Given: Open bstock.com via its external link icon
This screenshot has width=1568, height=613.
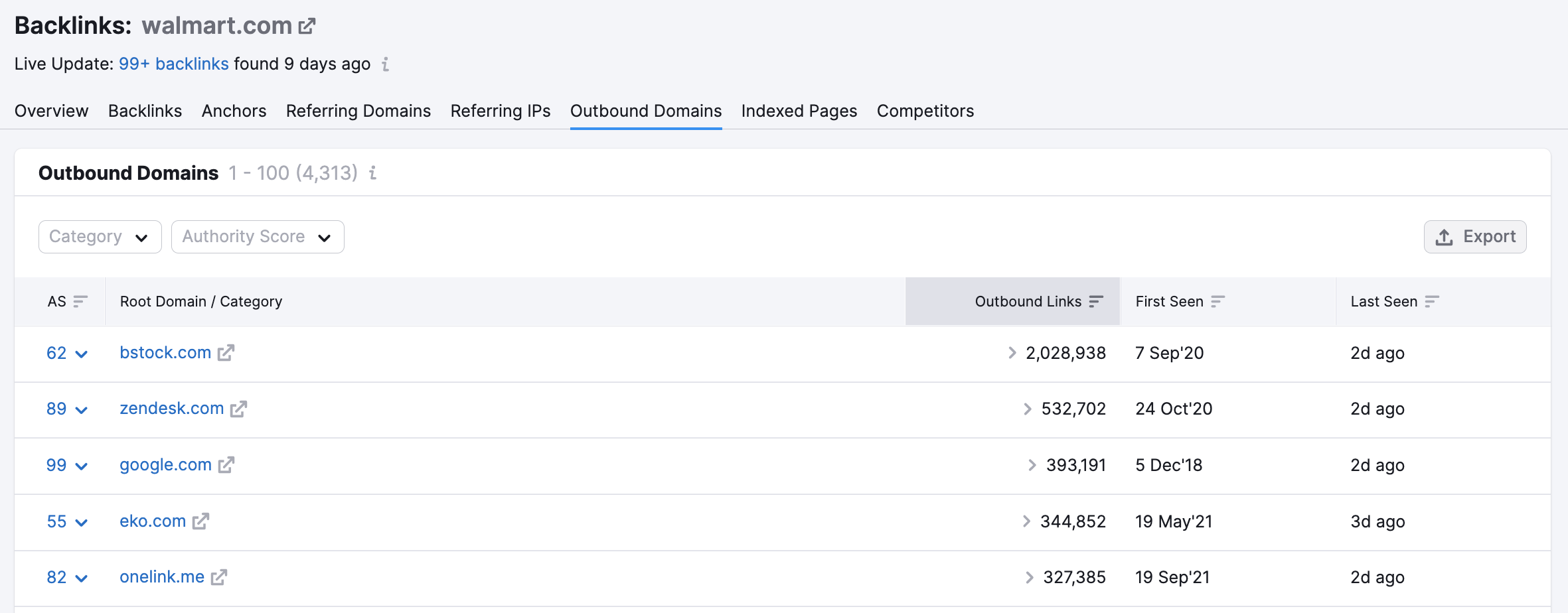Looking at the screenshot, I should 226,353.
